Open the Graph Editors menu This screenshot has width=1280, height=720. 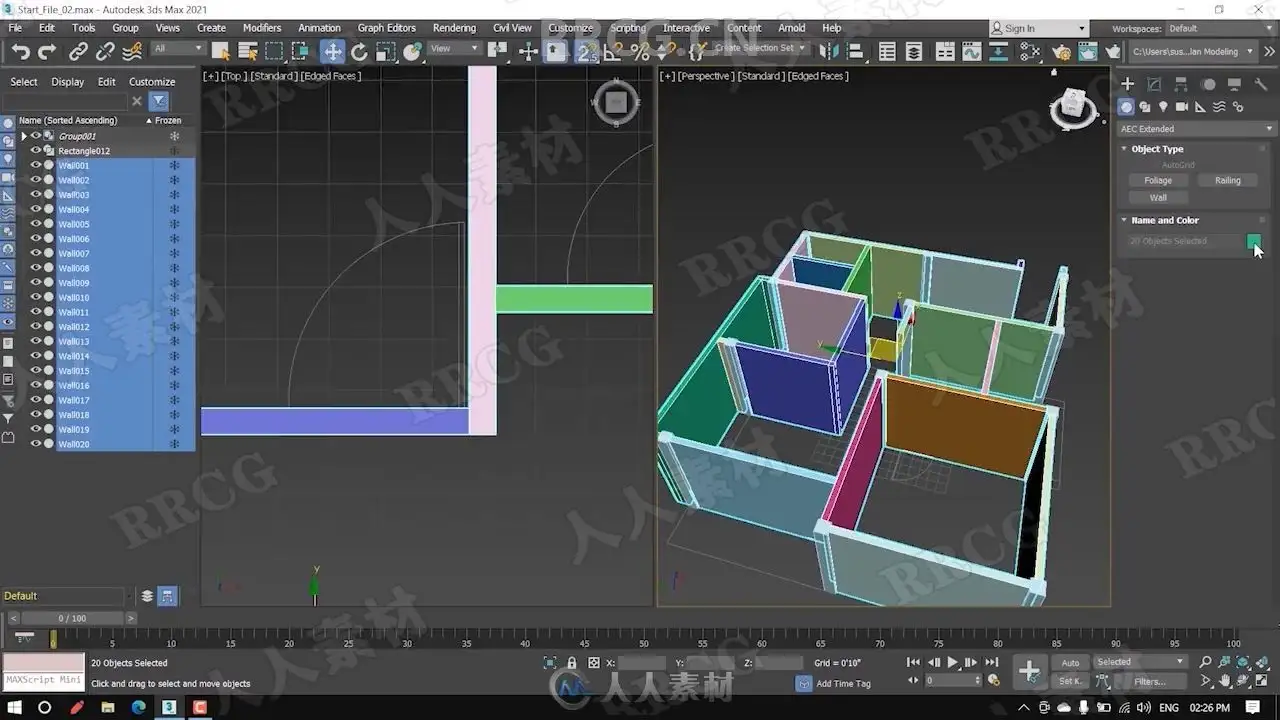[386, 28]
